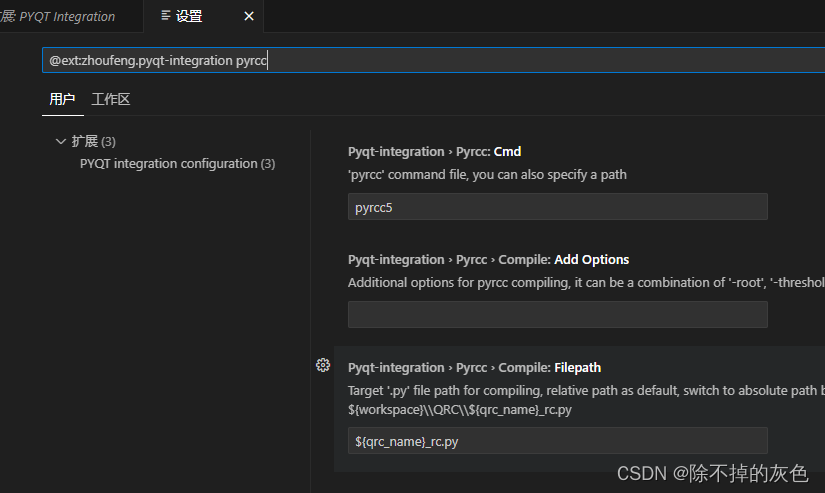
Task: Select the 扩展 (3) tree entry label
Action: point(94,142)
